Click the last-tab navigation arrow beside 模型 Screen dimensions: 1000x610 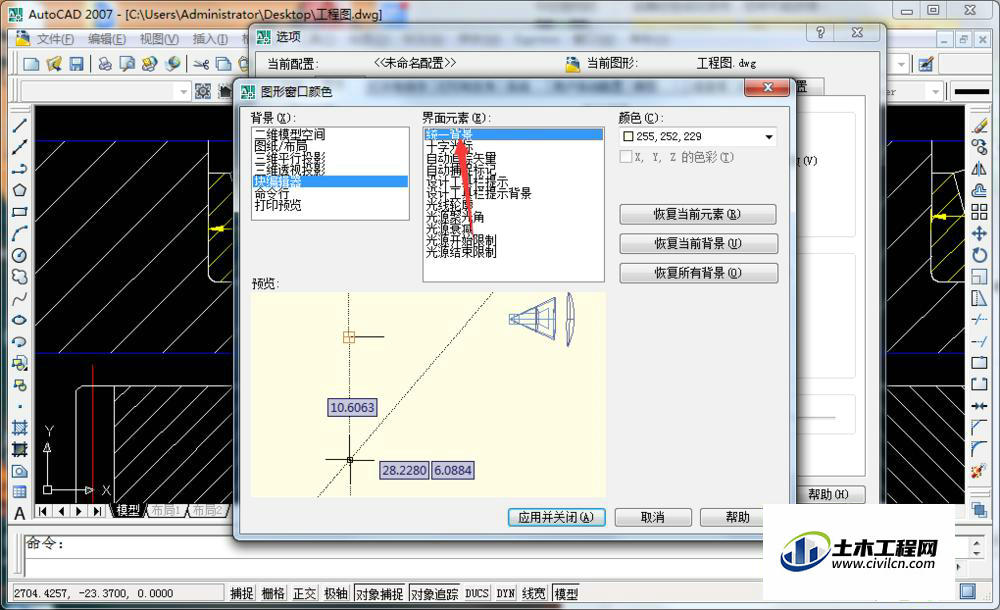97,510
